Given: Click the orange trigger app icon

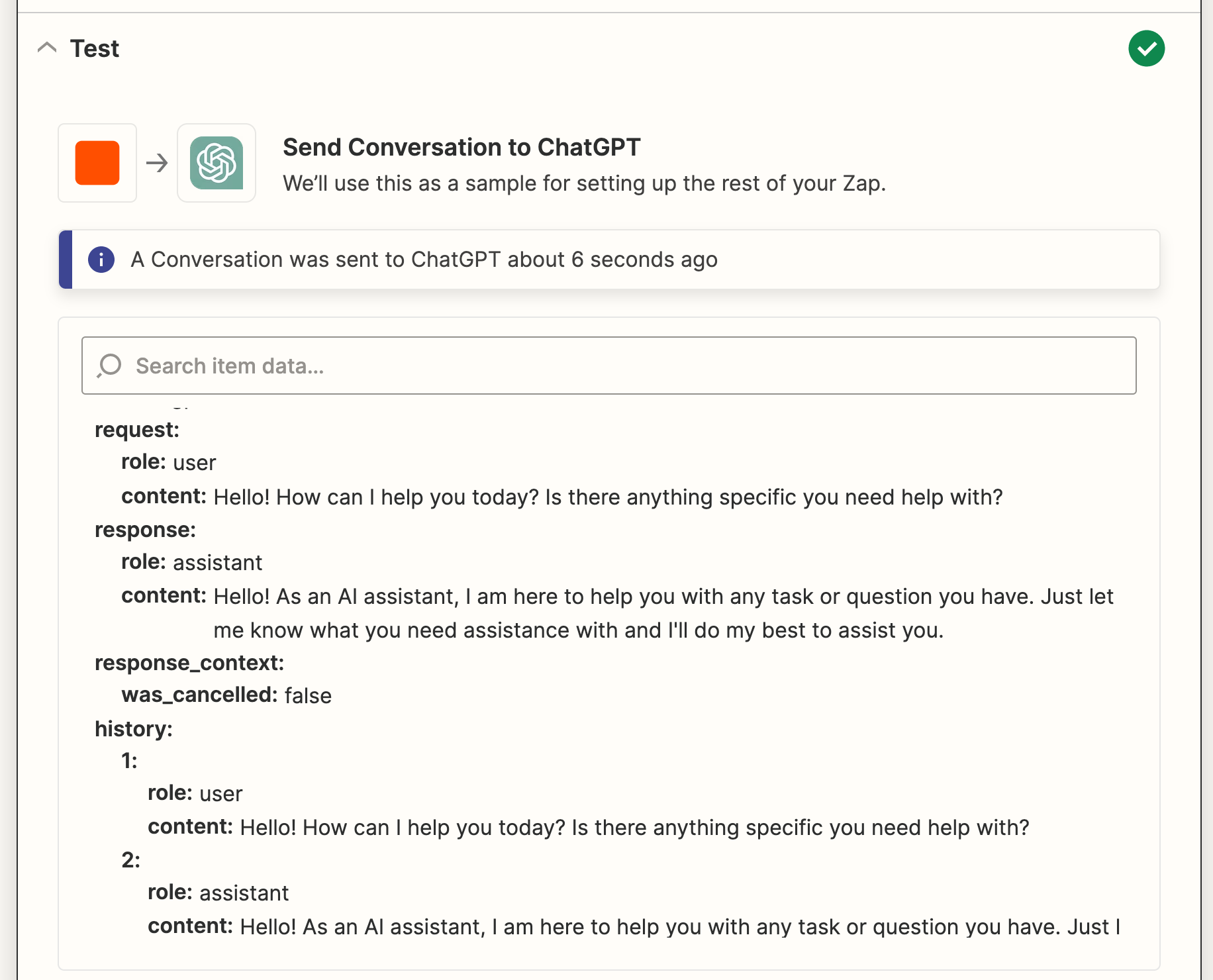Looking at the screenshot, I should pos(97,163).
